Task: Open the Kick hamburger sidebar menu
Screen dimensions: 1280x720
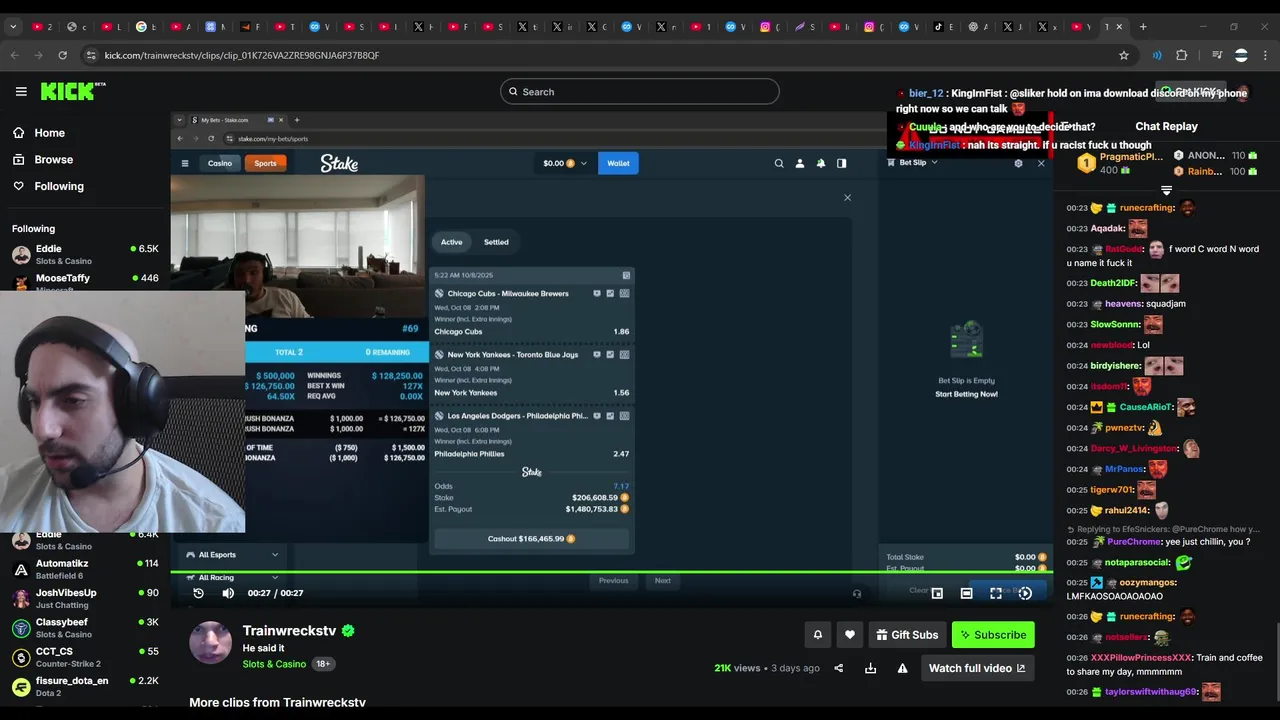Action: (21, 91)
